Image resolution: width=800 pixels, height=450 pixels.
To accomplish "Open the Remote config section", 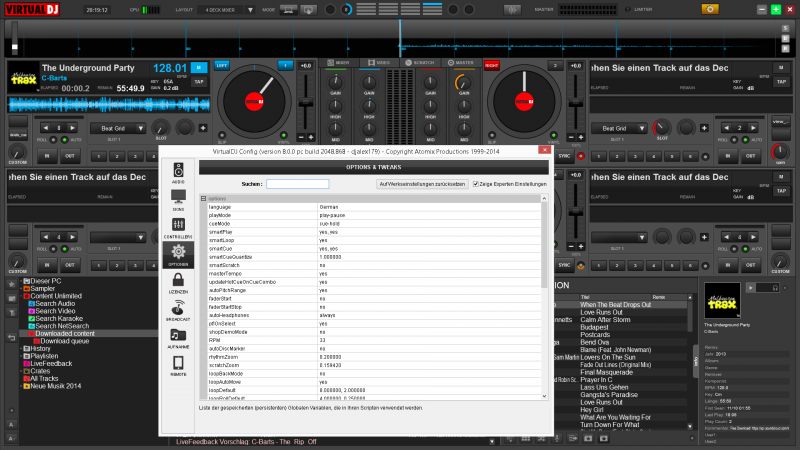I will pos(178,366).
